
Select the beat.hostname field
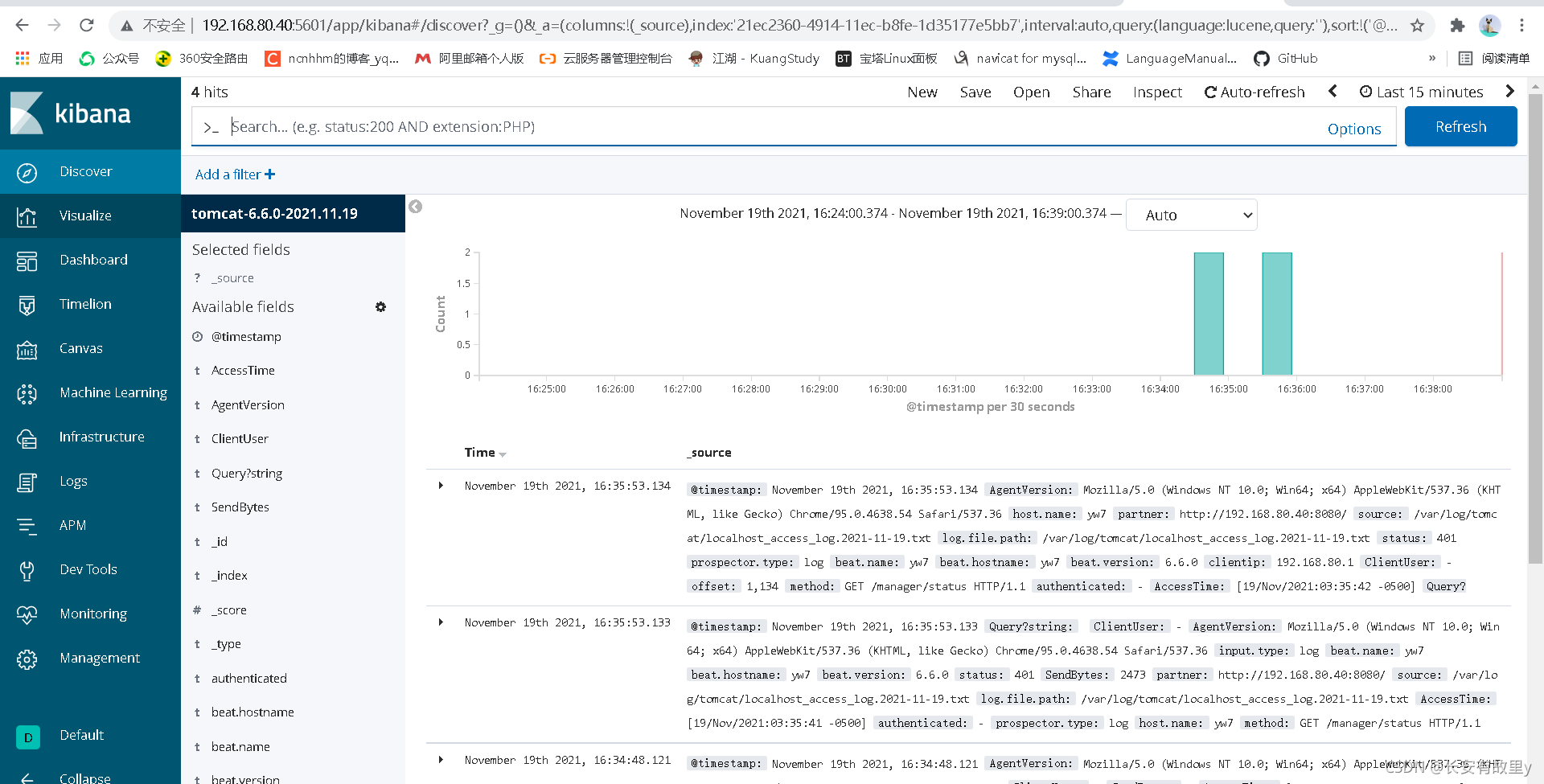(x=253, y=712)
